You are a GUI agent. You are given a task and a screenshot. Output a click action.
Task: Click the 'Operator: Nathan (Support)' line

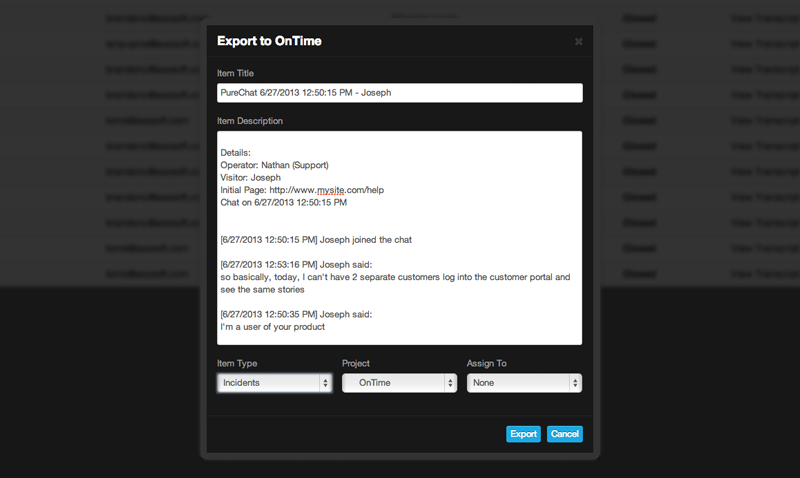pyautogui.click(x=274, y=165)
